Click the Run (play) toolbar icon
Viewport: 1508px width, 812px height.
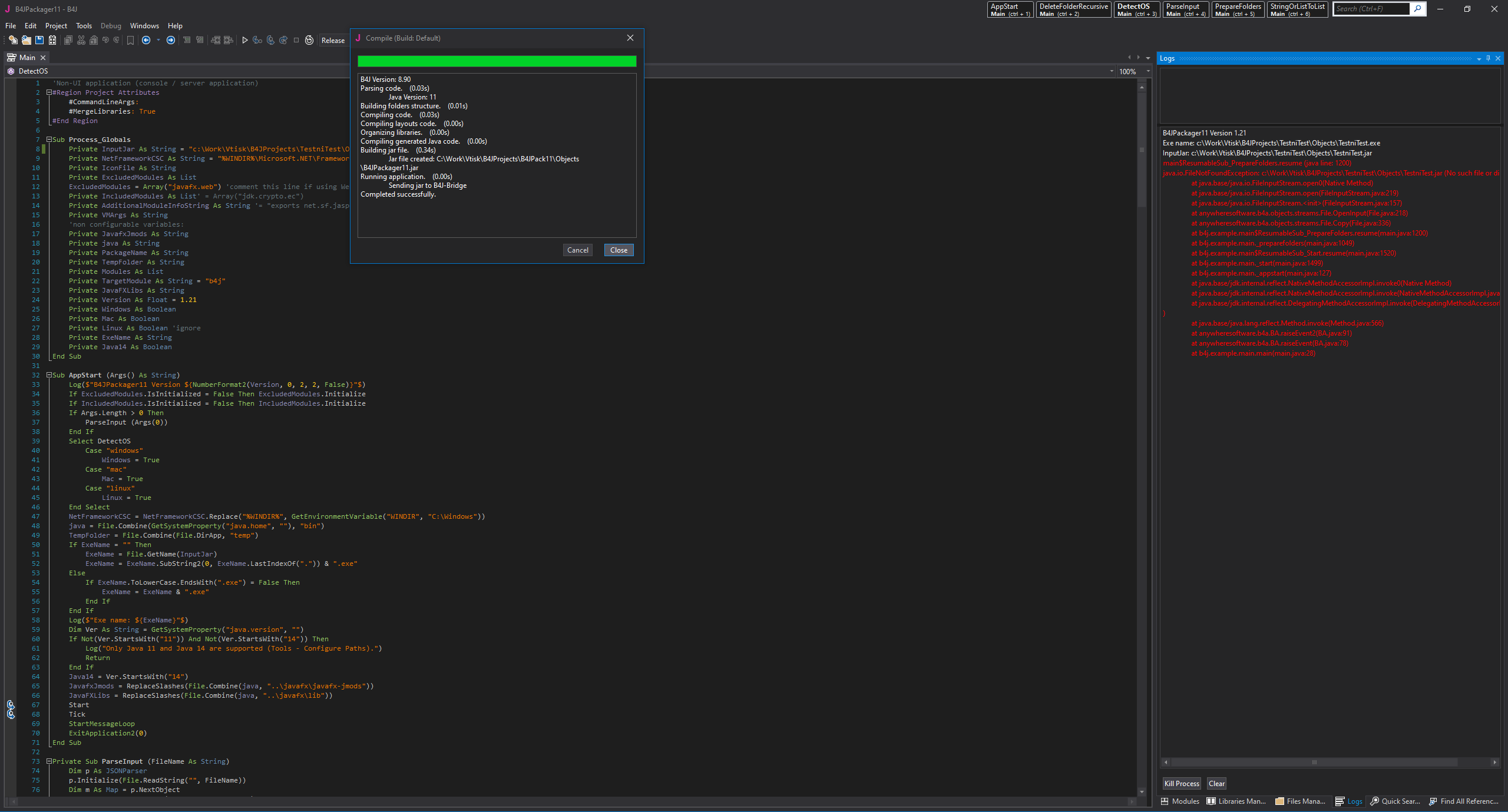[245, 40]
